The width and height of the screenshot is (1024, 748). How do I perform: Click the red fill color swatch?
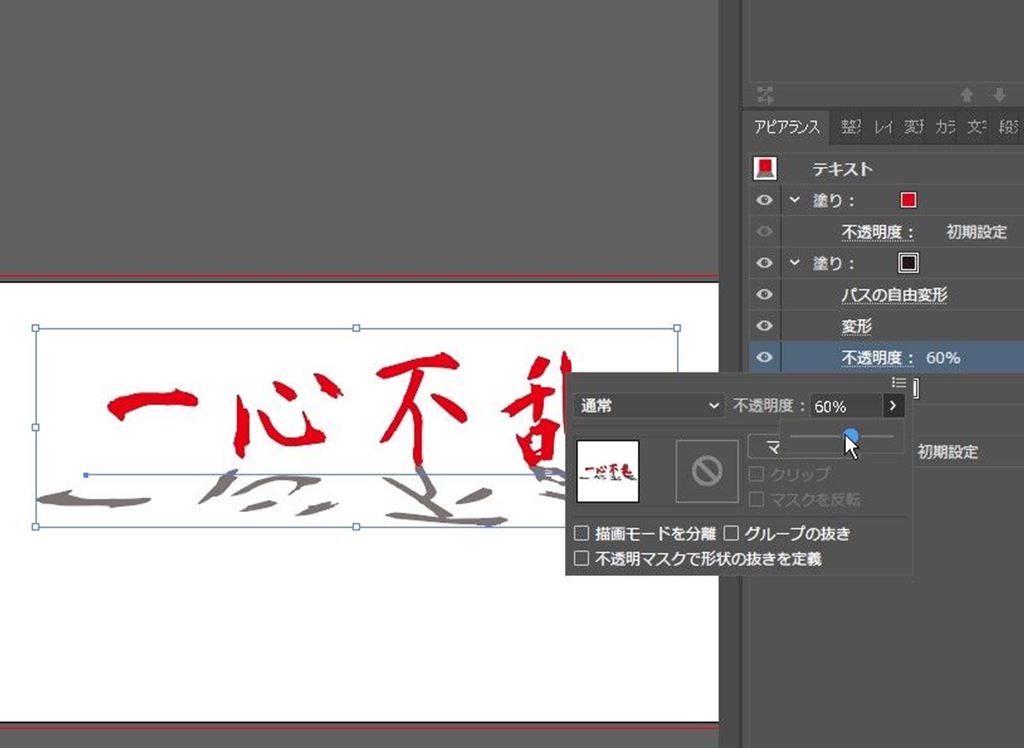[908, 200]
